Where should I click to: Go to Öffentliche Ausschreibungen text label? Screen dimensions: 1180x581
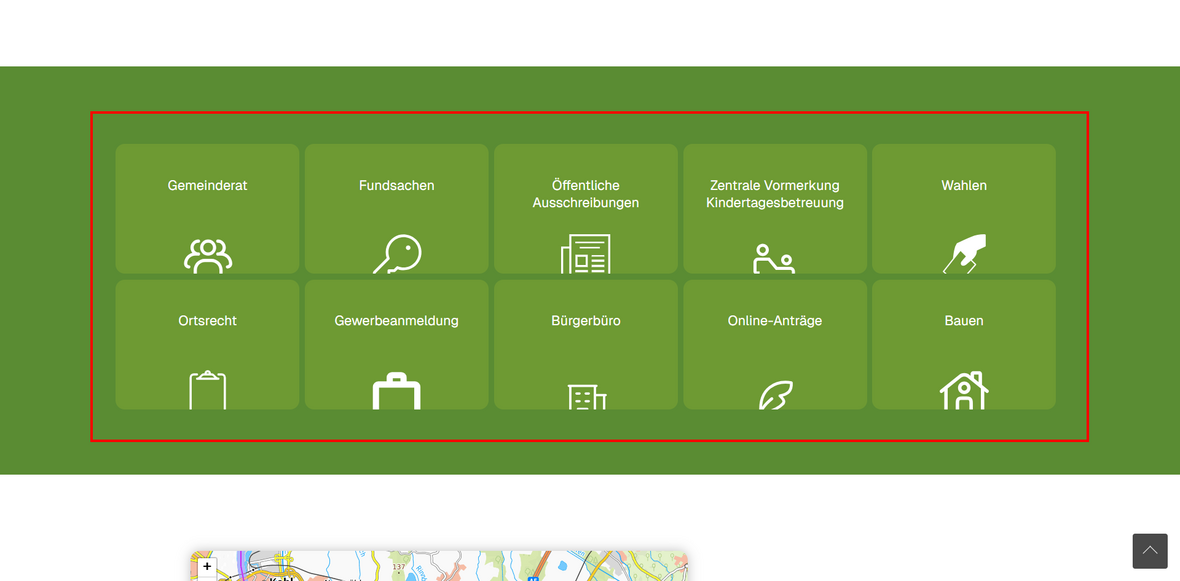[585, 194]
